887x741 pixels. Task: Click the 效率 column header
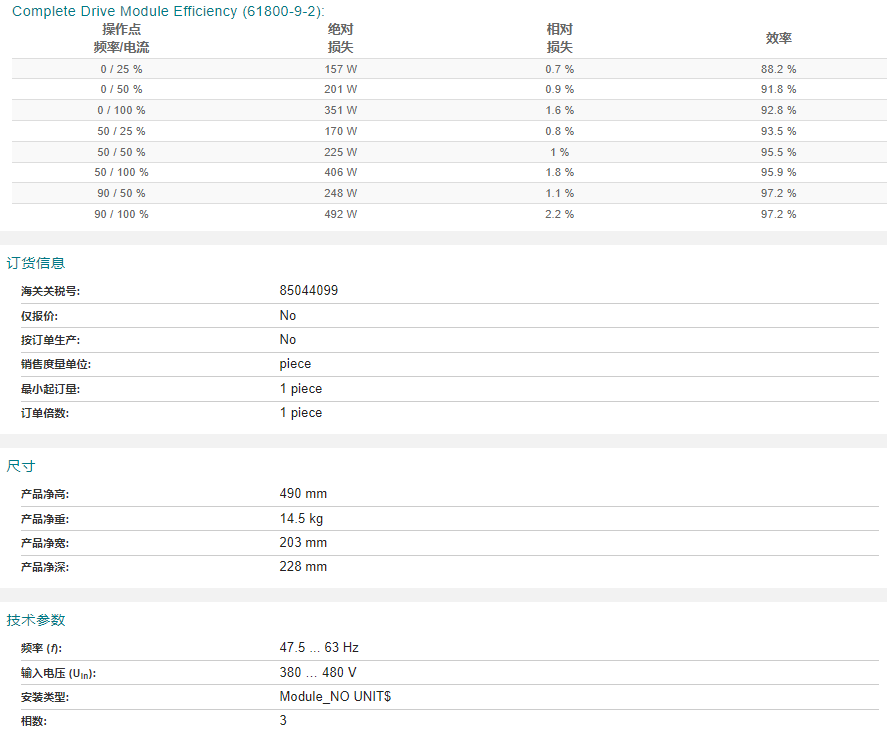point(778,38)
